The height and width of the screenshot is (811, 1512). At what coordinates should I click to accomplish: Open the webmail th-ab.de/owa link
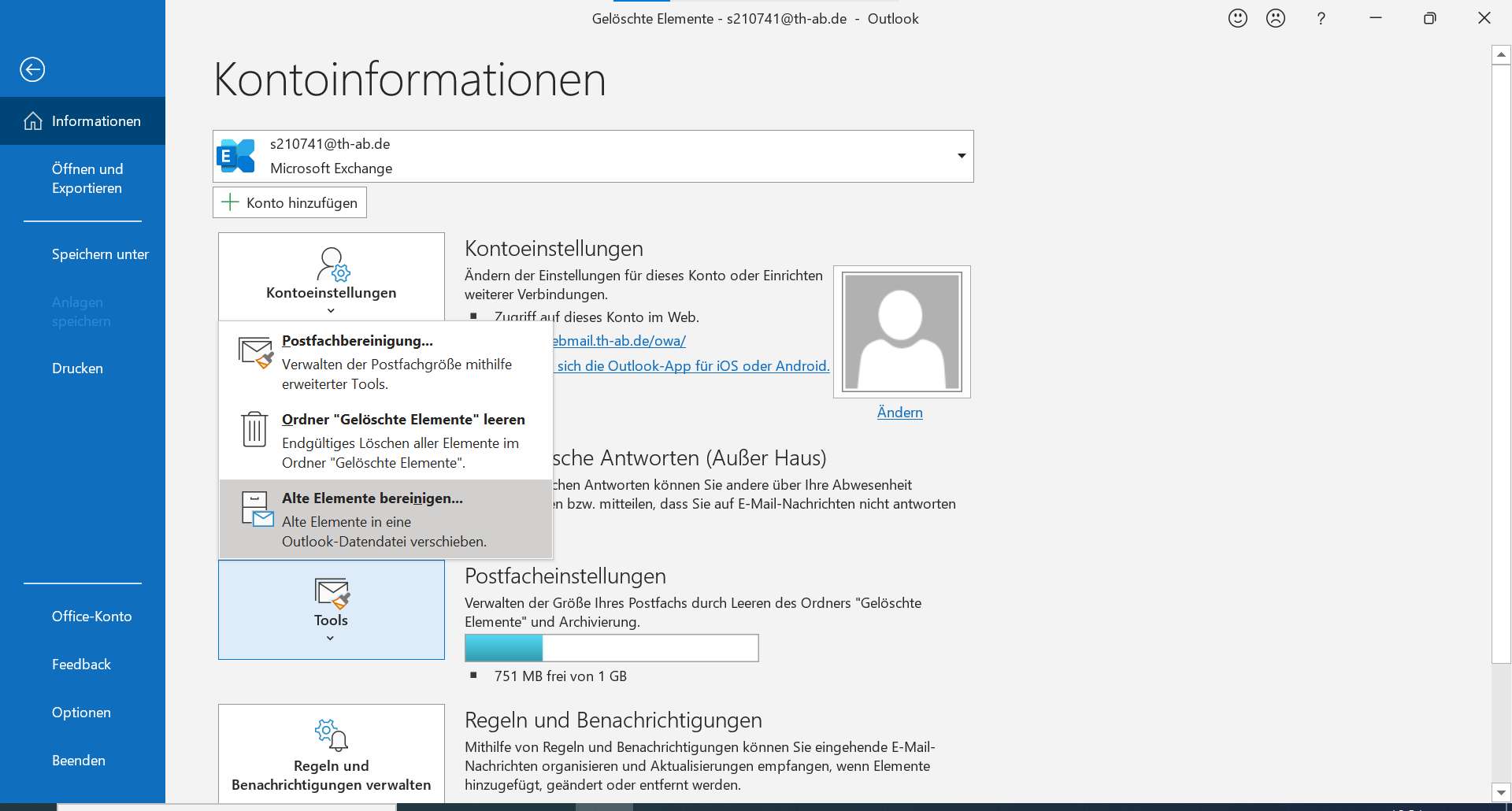[619, 341]
